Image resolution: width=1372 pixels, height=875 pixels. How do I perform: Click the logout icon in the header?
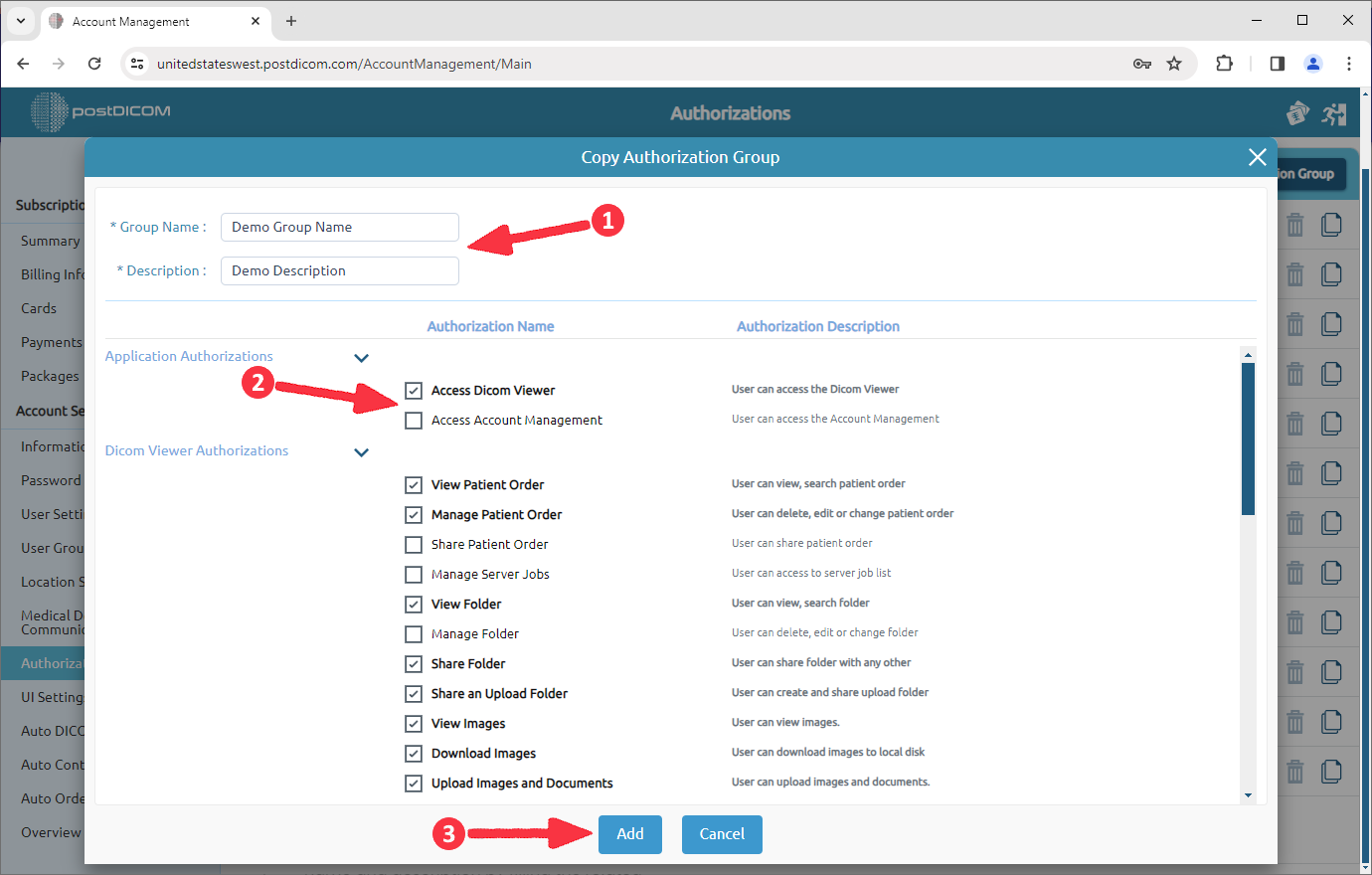(x=1334, y=113)
